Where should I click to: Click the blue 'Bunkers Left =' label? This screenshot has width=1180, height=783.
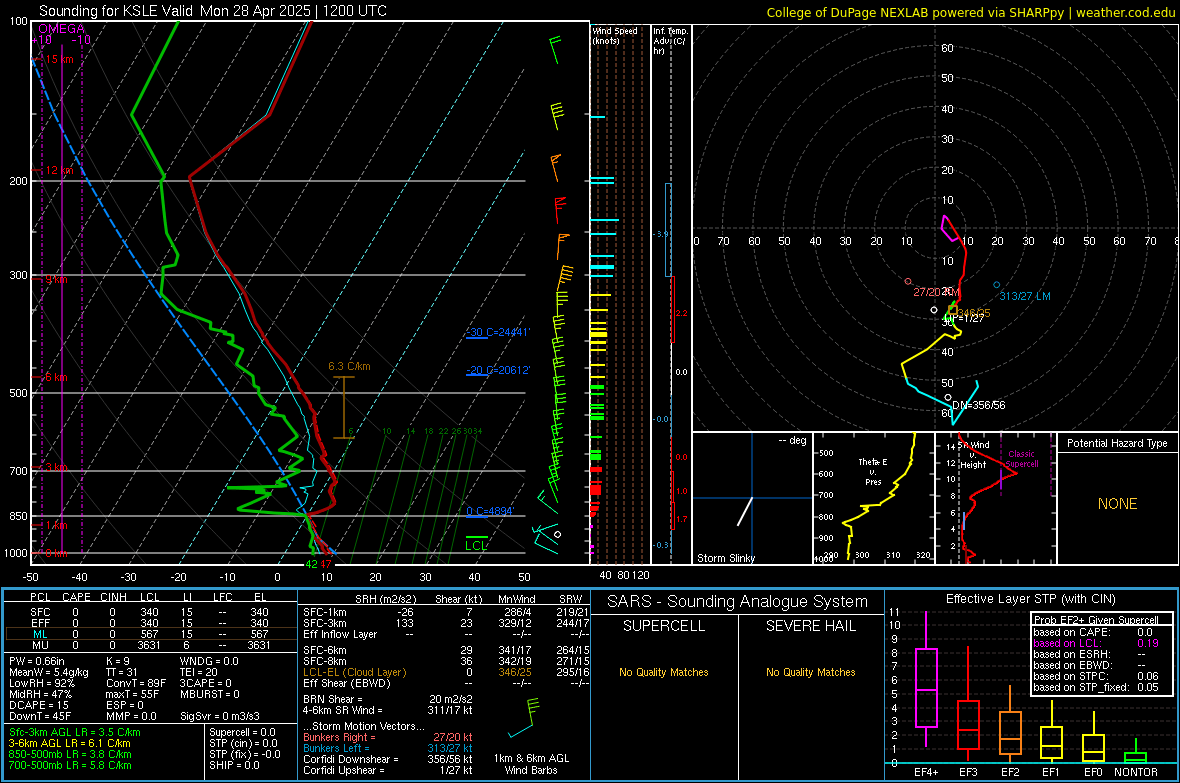pos(335,748)
